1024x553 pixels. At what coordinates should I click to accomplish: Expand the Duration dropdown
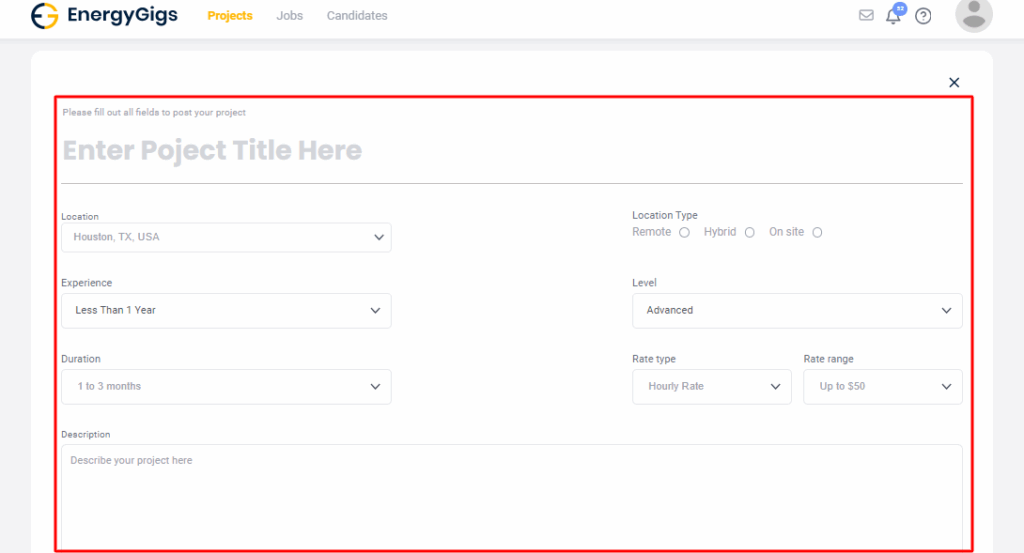[226, 387]
